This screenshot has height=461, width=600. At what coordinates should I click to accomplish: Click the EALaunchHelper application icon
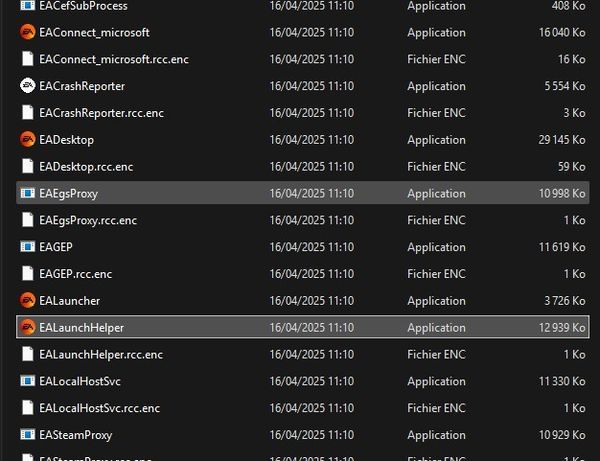pos(28,327)
